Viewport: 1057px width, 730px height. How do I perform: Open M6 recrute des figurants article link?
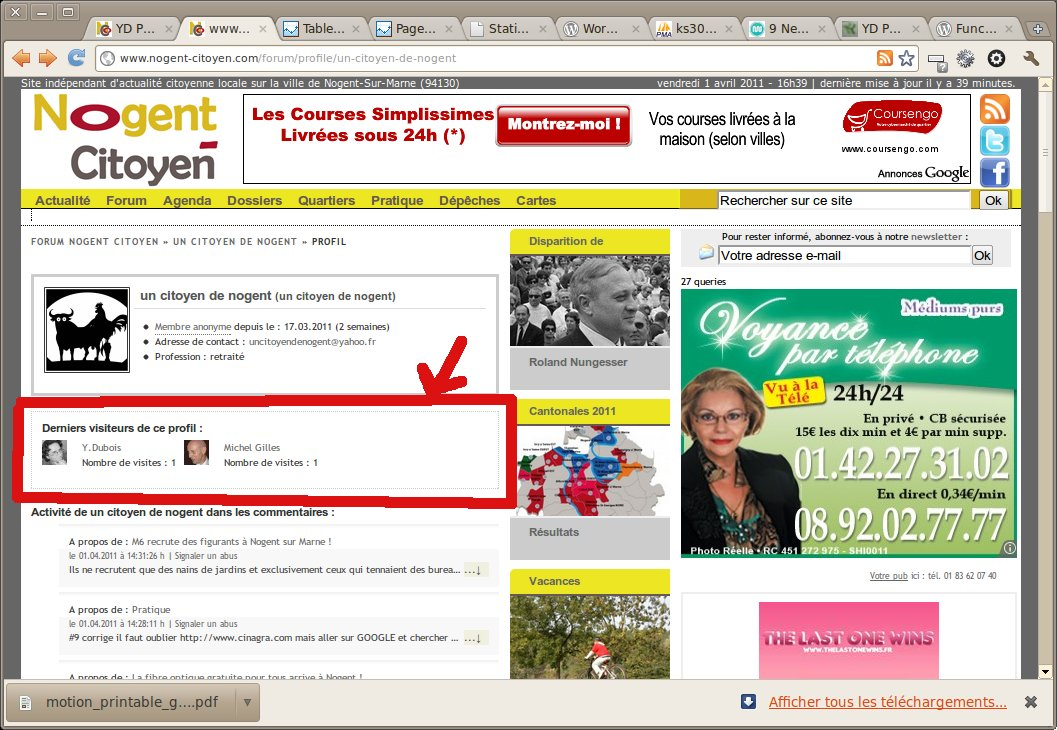coord(231,541)
